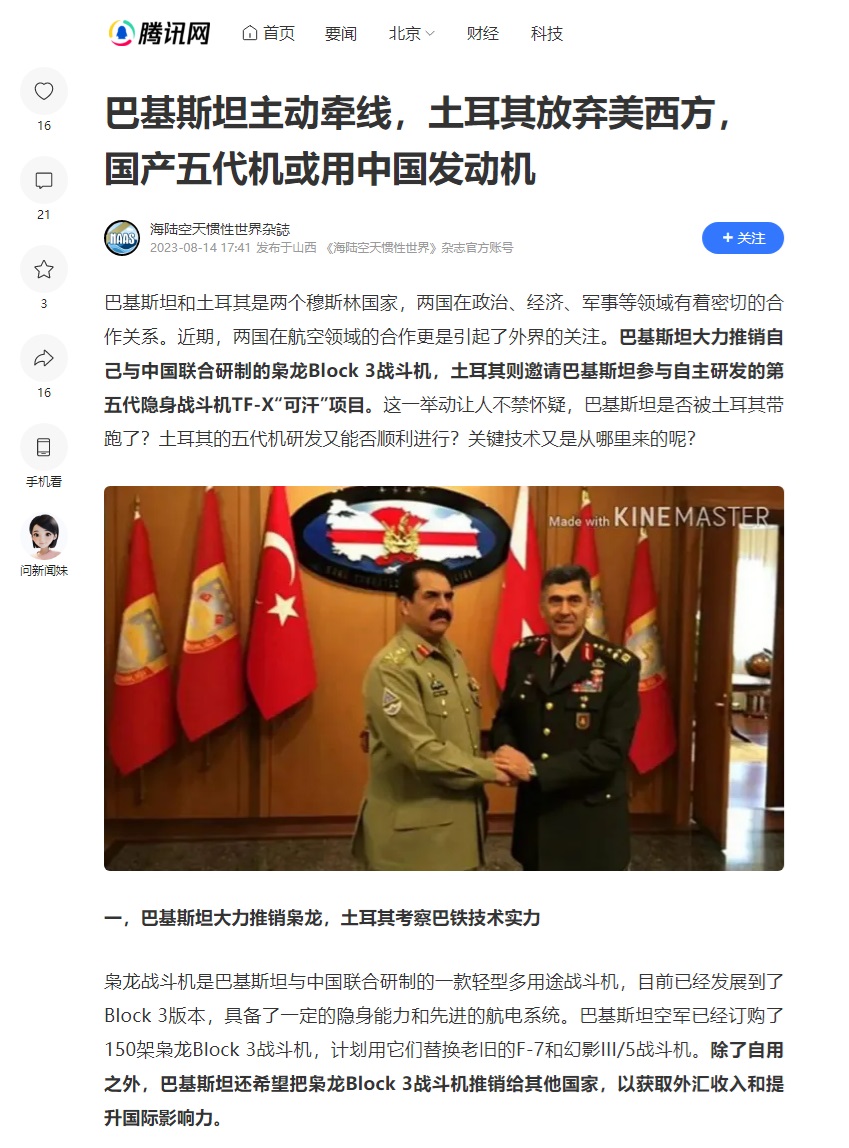This screenshot has height=1148, width=849.
Task: Click the 海陆空天惯性世界 author avatar
Action: [x=122, y=238]
